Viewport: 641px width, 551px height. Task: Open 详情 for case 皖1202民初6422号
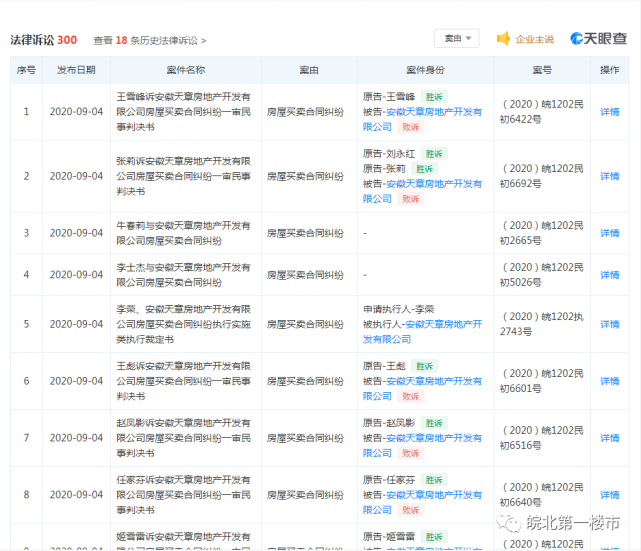click(x=610, y=112)
